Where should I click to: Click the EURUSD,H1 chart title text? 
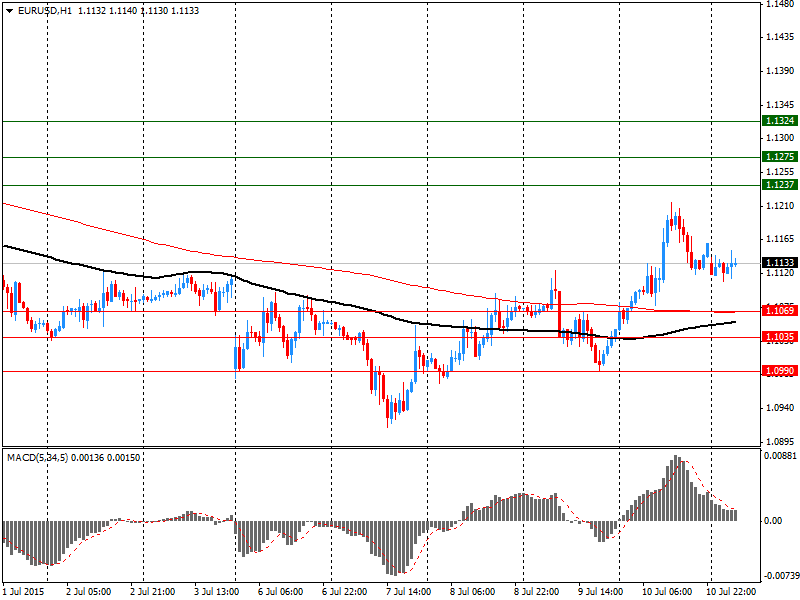(x=45, y=11)
